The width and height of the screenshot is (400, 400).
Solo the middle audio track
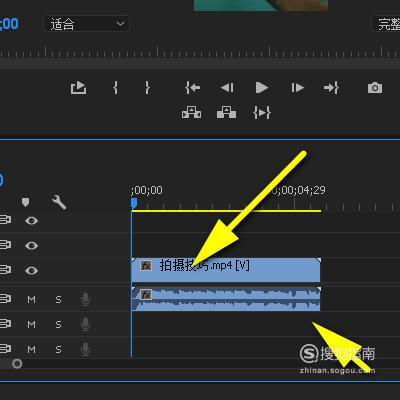58,324
